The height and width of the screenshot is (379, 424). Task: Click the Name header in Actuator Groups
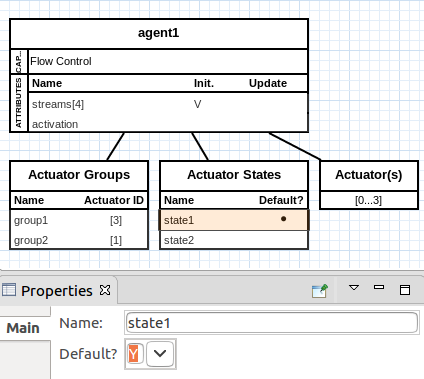click(29, 200)
